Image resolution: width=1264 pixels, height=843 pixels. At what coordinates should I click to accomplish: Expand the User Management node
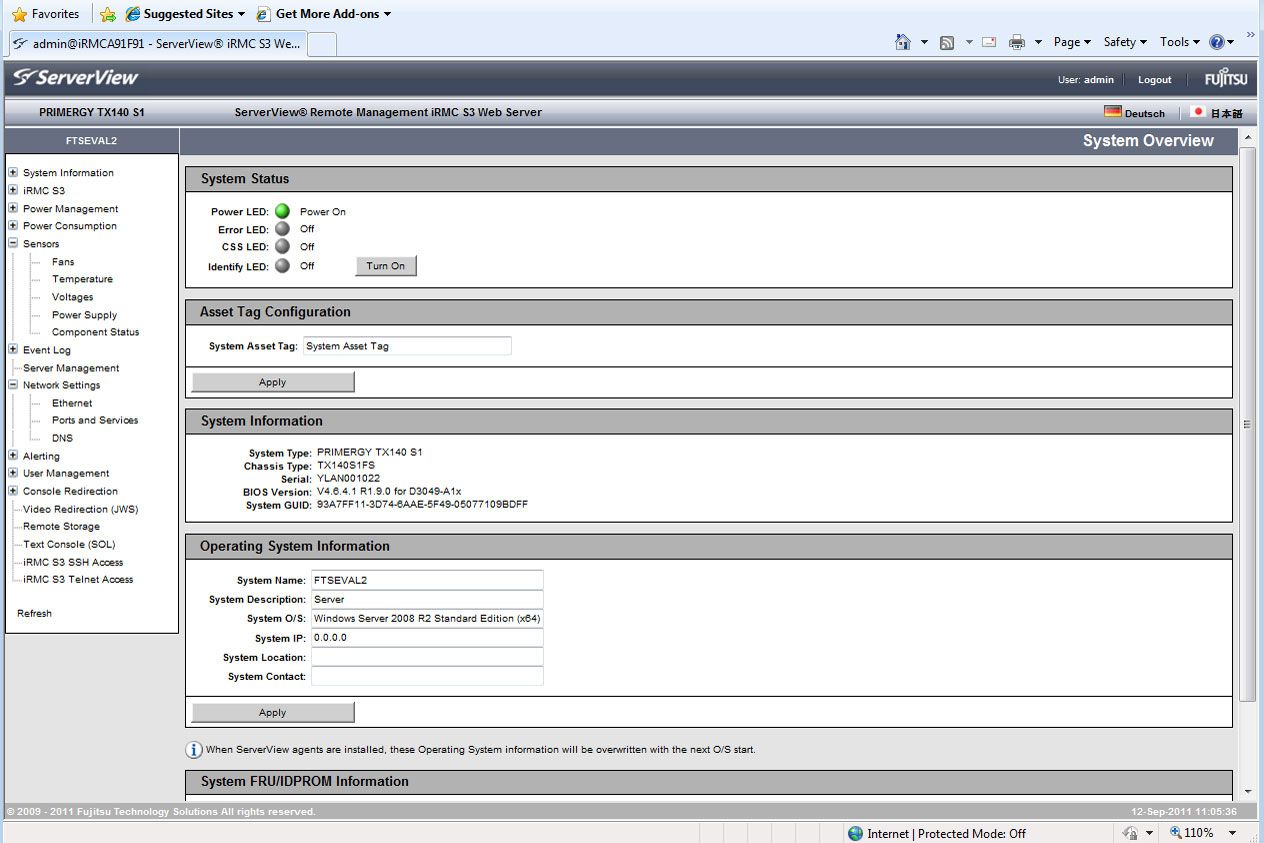(x=13, y=473)
